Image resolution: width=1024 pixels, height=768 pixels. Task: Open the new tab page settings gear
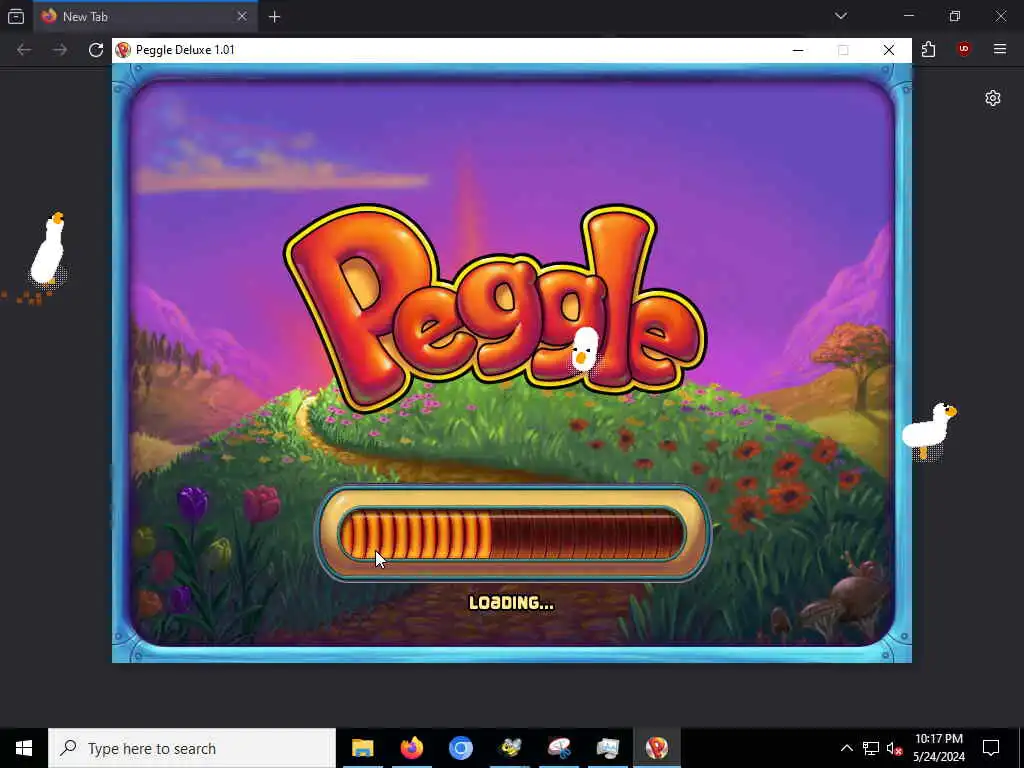point(993,98)
